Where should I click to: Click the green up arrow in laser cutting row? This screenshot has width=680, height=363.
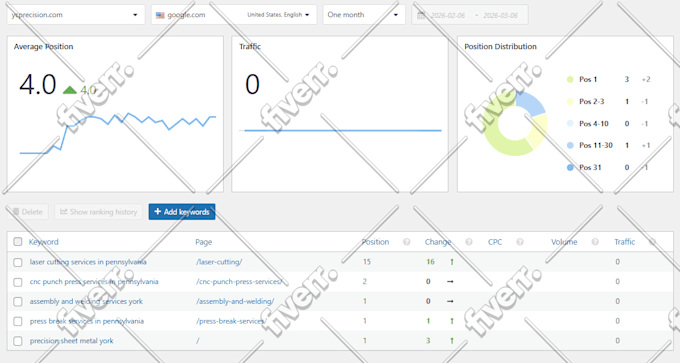point(452,262)
